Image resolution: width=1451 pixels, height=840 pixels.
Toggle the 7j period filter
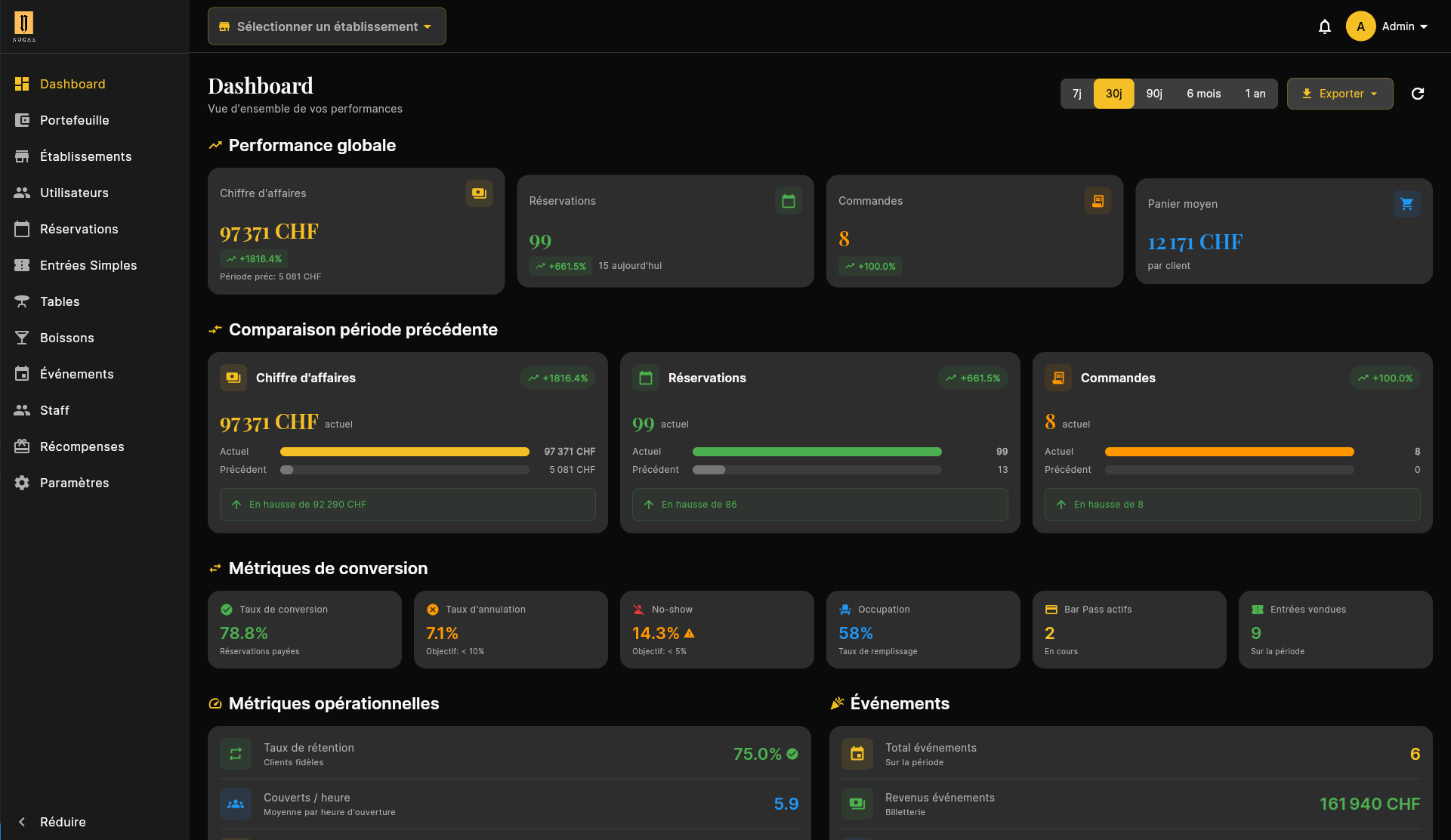[1076, 94]
